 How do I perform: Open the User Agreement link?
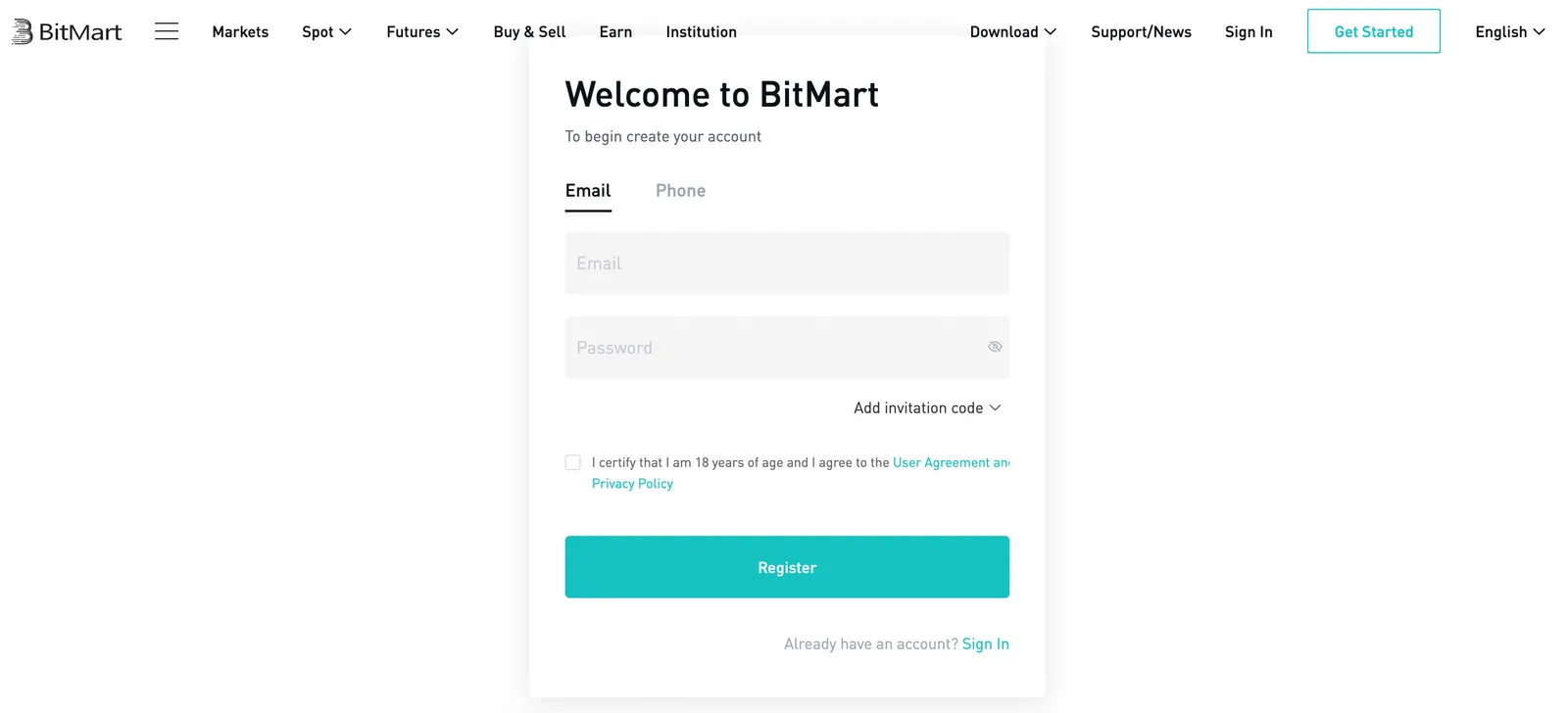point(941,462)
